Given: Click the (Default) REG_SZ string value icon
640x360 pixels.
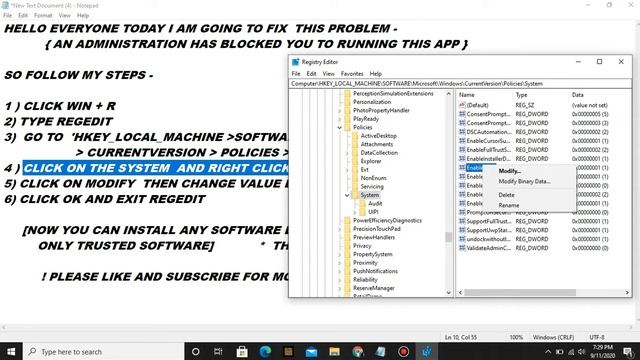Looking at the screenshot, I should (x=462, y=105).
